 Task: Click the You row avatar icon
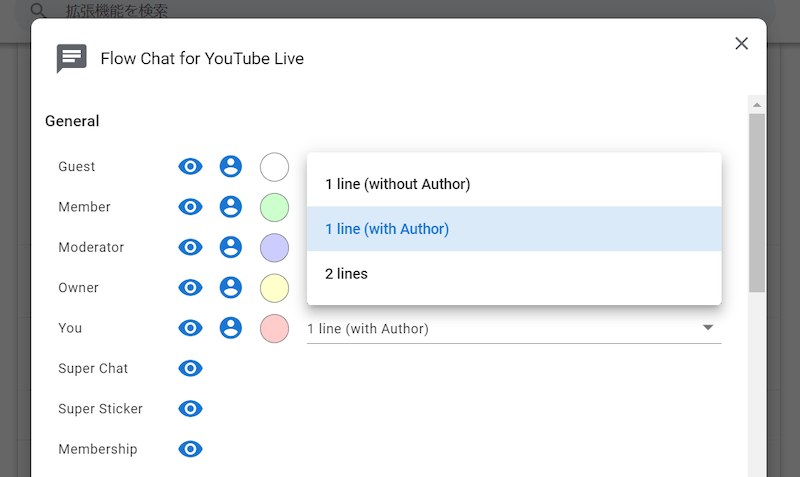pyautogui.click(x=231, y=328)
